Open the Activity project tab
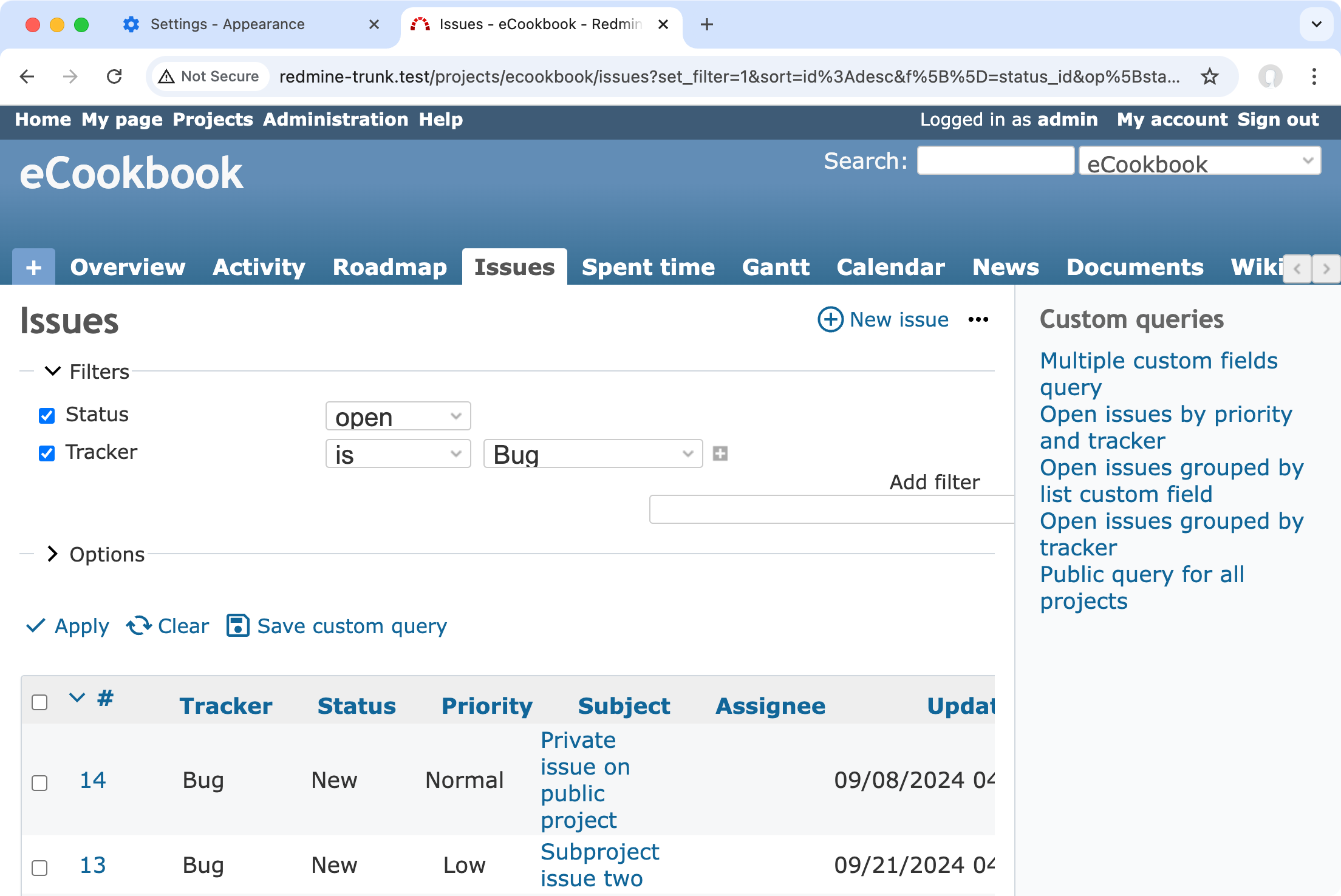Viewport: 1341px width, 896px height. (x=259, y=267)
